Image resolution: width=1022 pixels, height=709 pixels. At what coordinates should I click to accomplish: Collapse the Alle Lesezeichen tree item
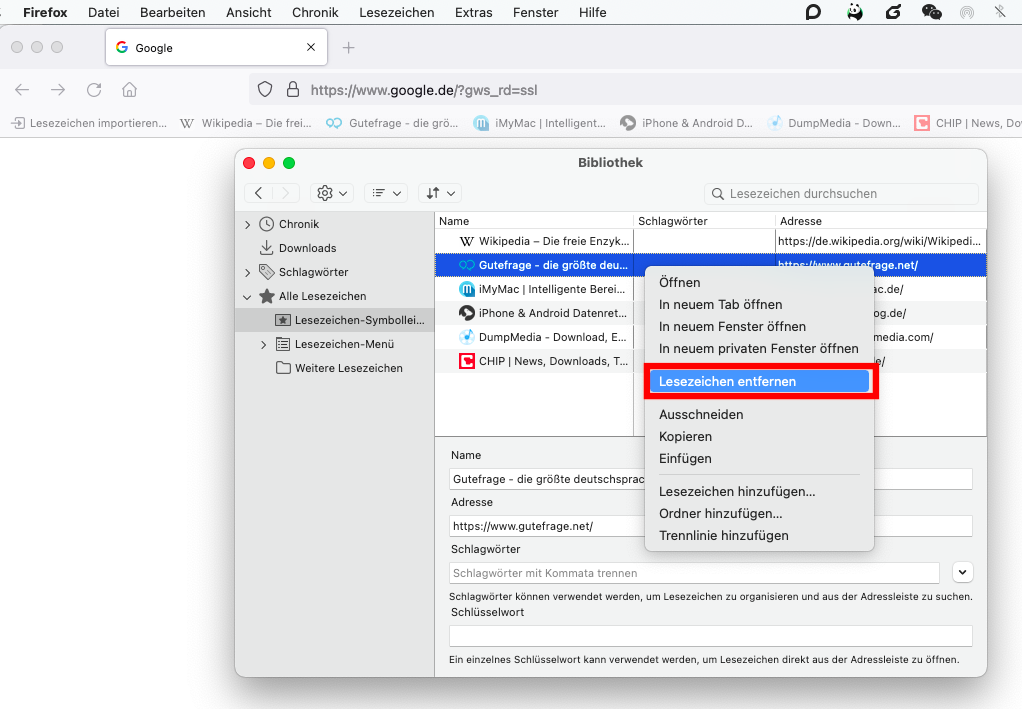[x=247, y=297]
